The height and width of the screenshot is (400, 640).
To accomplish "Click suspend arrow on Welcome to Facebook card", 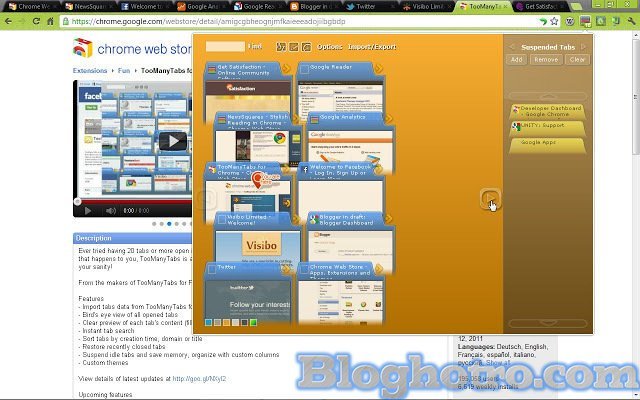I will click(378, 169).
